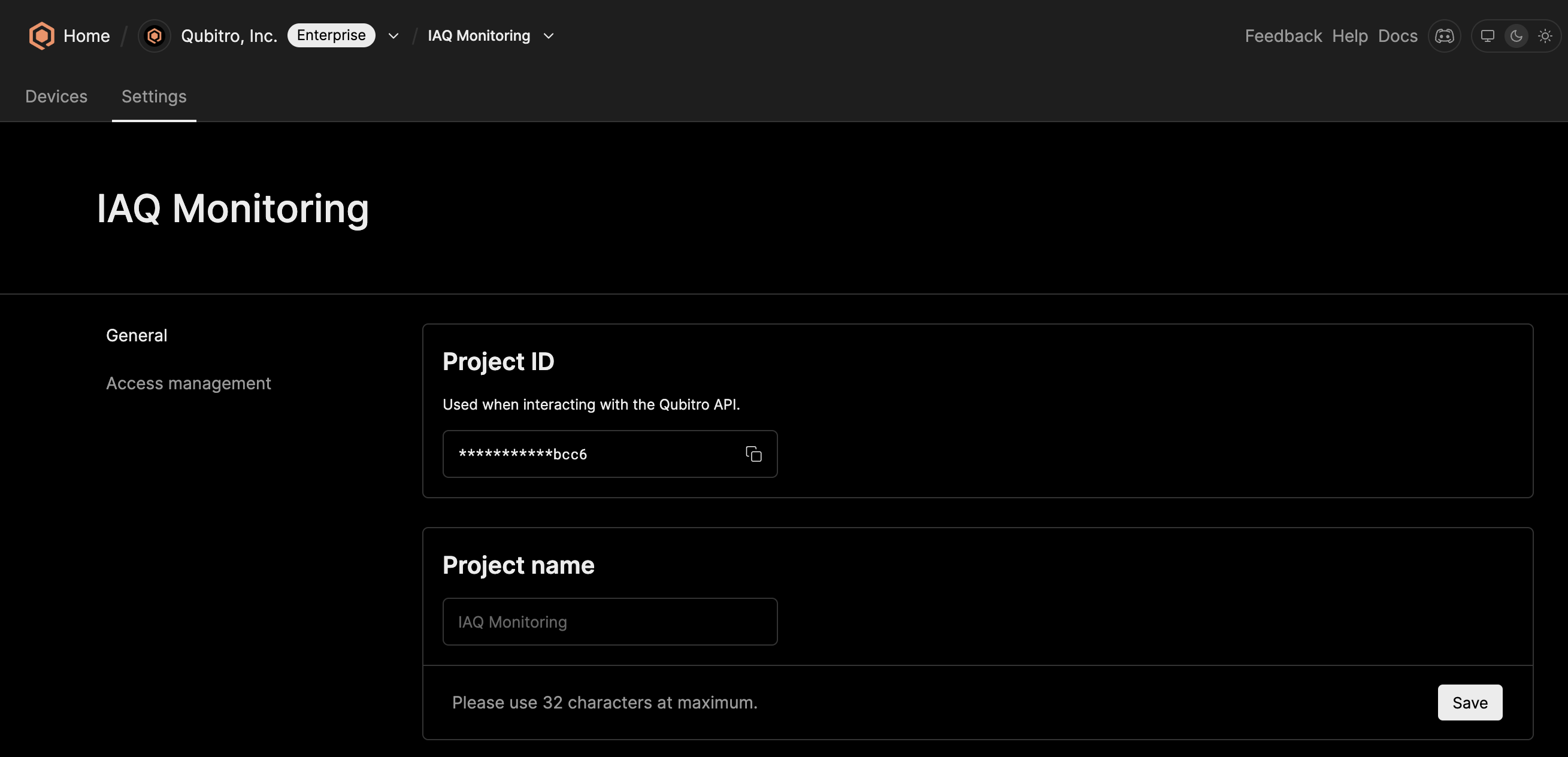This screenshot has height=757, width=1568.
Task: Expand the IAQ Monitoring project switcher chevron
Action: pyautogui.click(x=549, y=36)
